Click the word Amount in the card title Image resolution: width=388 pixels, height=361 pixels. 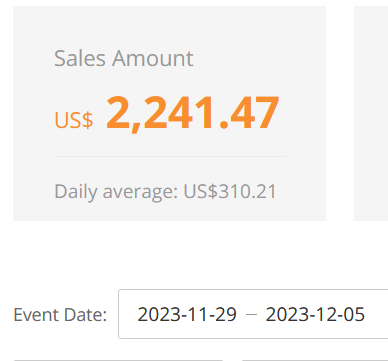click(153, 58)
